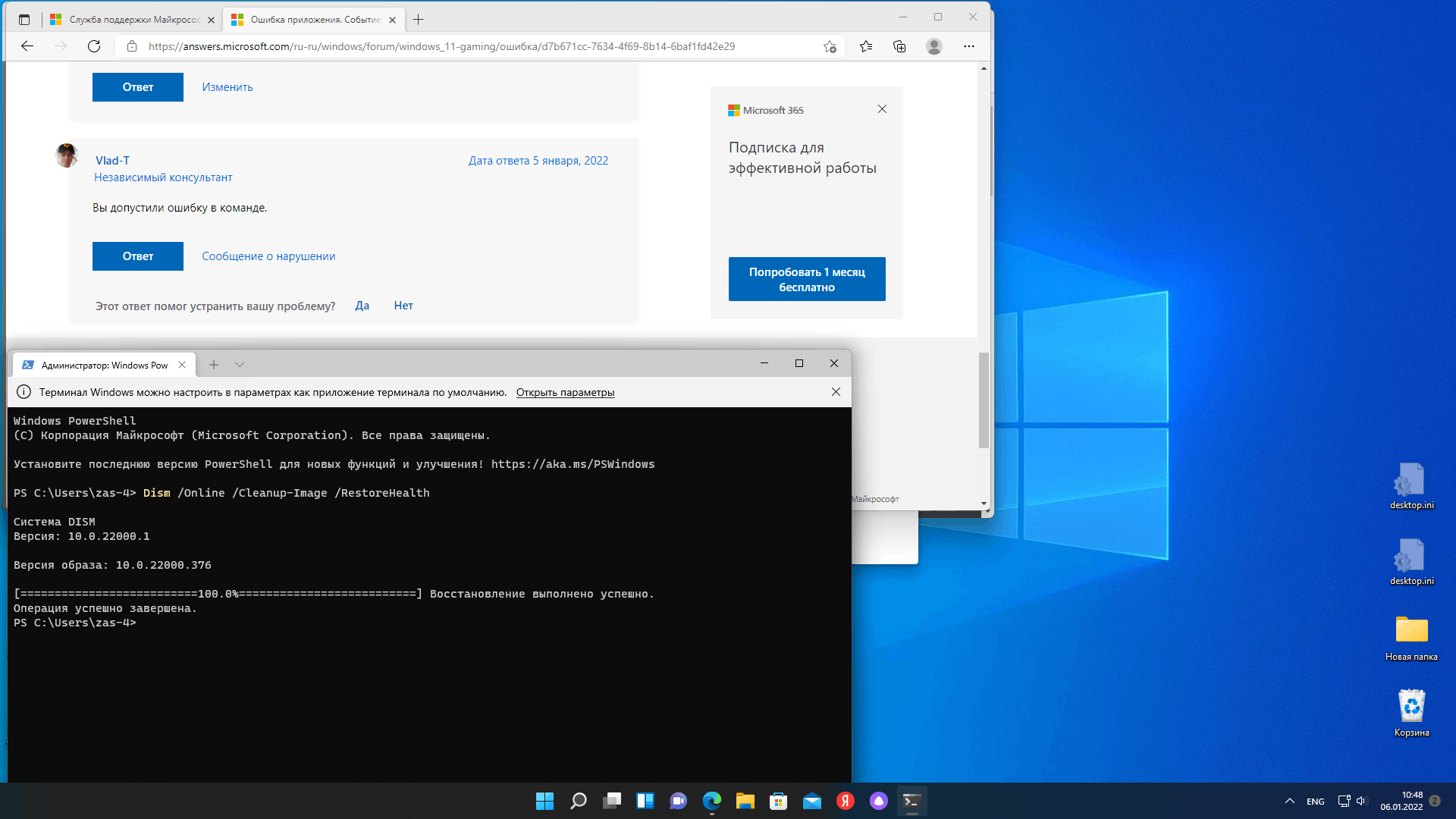1456x819 pixels.
Task: Click the top Ответ button
Action: click(138, 87)
